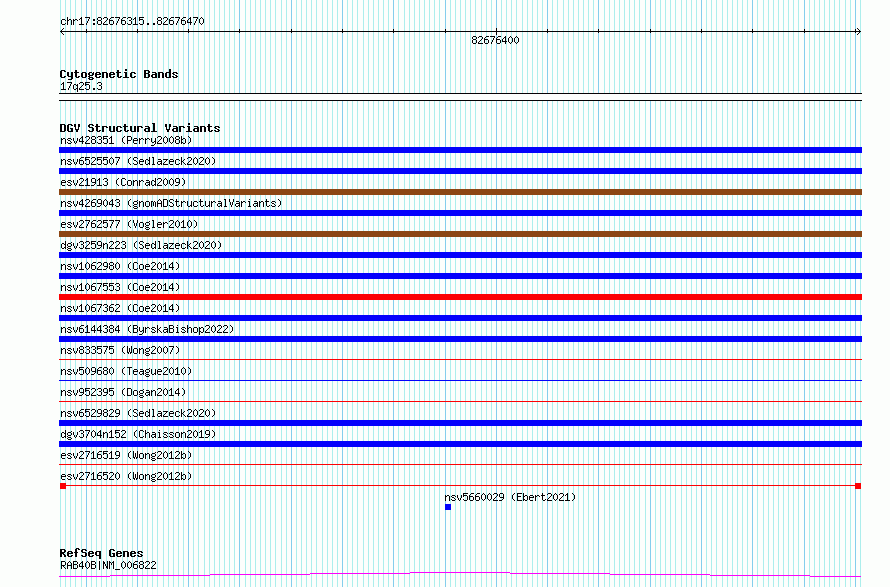Open the esv21913 (Conrad2009) variant label

coord(123,182)
